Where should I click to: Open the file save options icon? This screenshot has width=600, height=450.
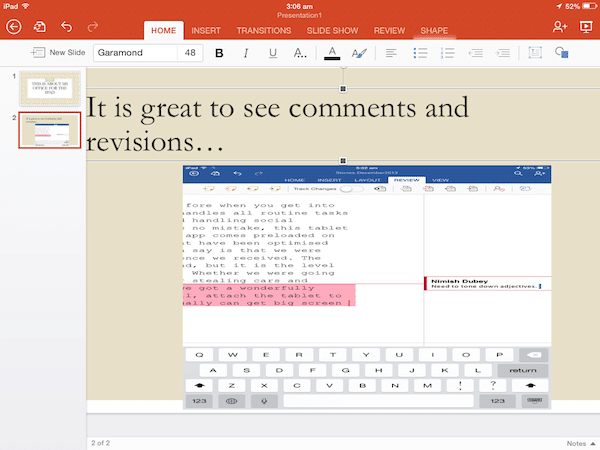click(39, 27)
